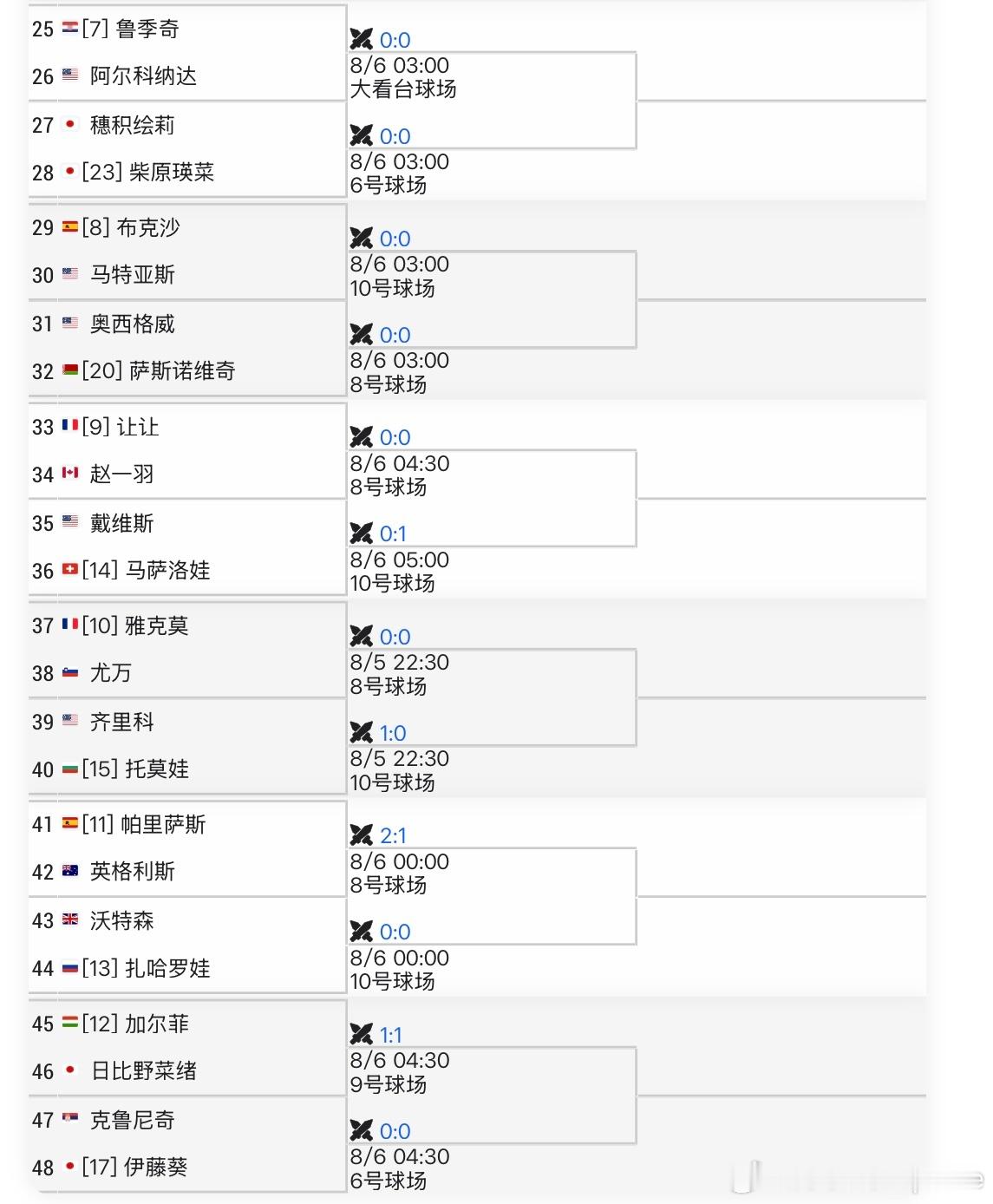Click match icon beside the 0:1 score

click(362, 533)
